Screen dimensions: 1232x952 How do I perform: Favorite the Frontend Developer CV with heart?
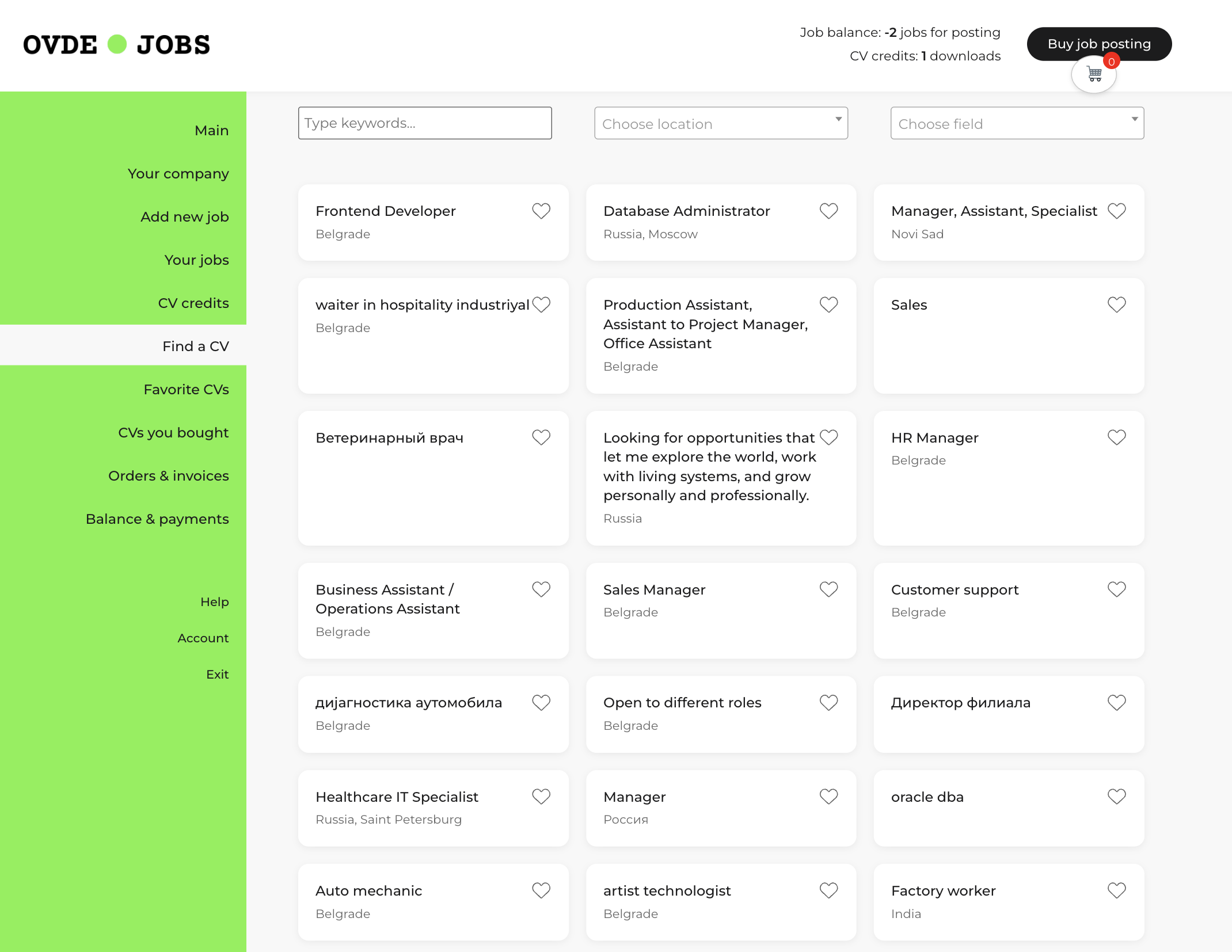coord(541,211)
